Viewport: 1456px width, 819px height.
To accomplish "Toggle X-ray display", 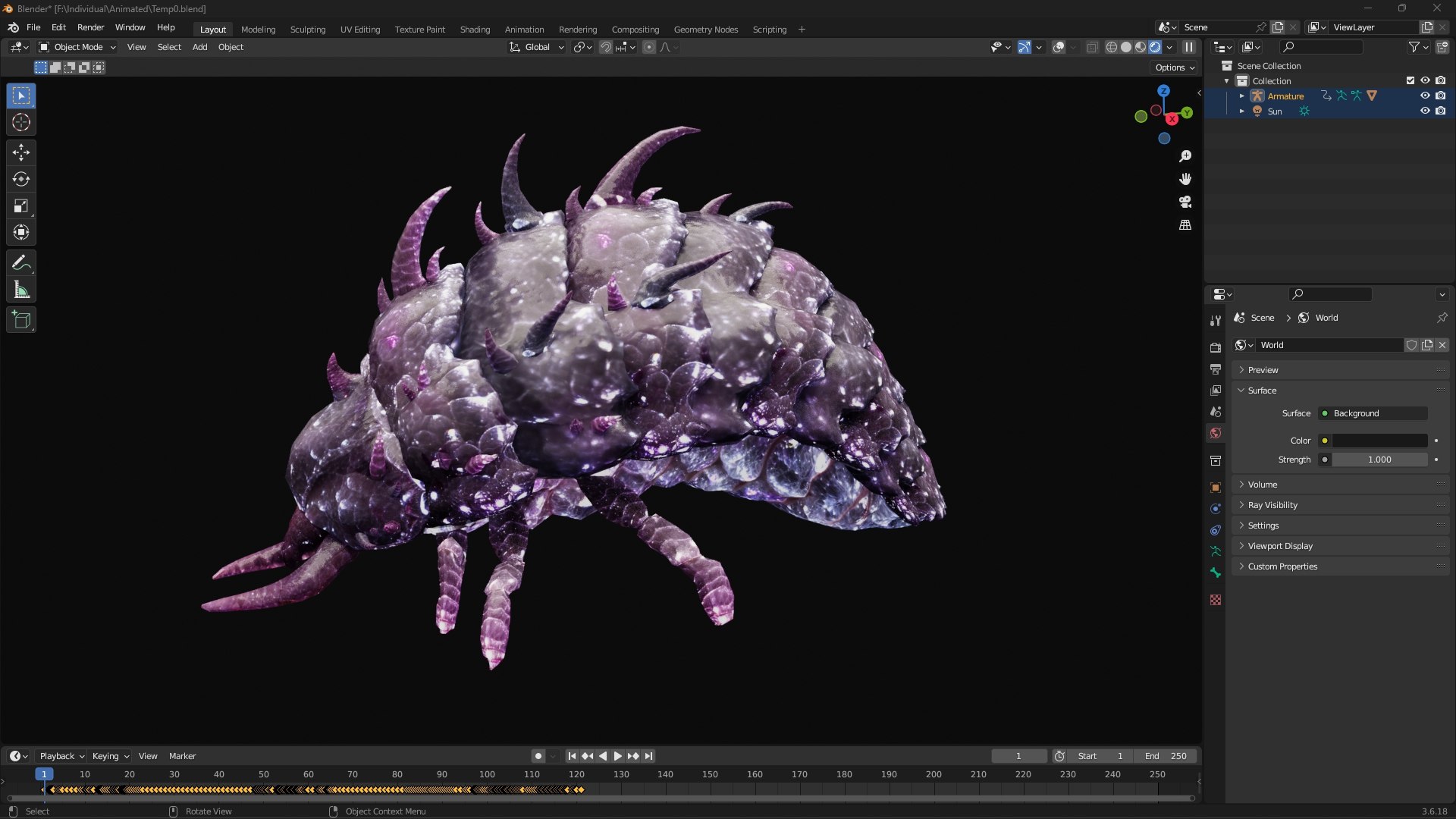I will (x=1092, y=47).
